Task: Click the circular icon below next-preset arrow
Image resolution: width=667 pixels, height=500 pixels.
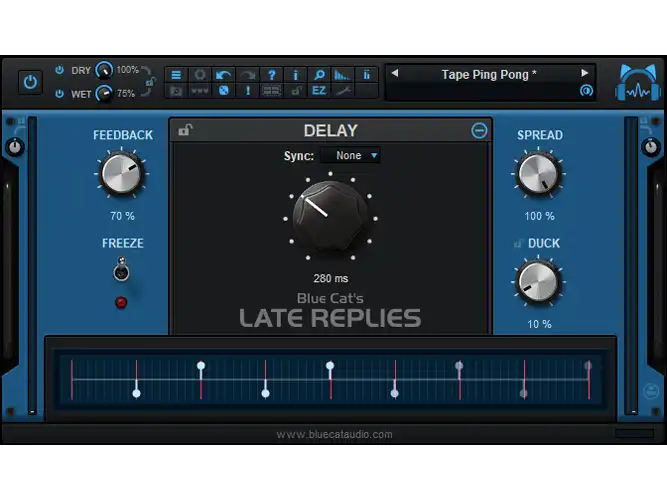Action: coord(586,90)
